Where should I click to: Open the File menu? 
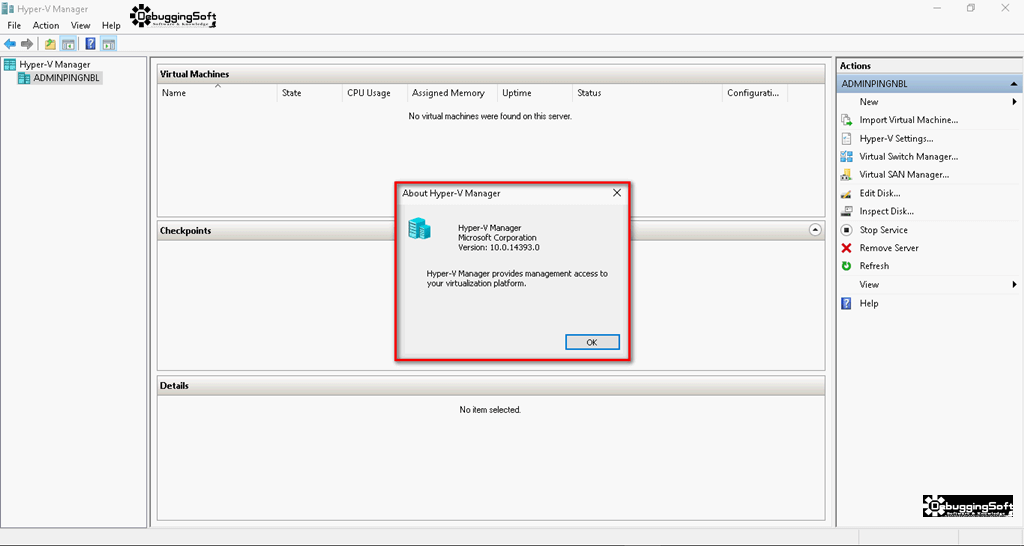[x=14, y=25]
